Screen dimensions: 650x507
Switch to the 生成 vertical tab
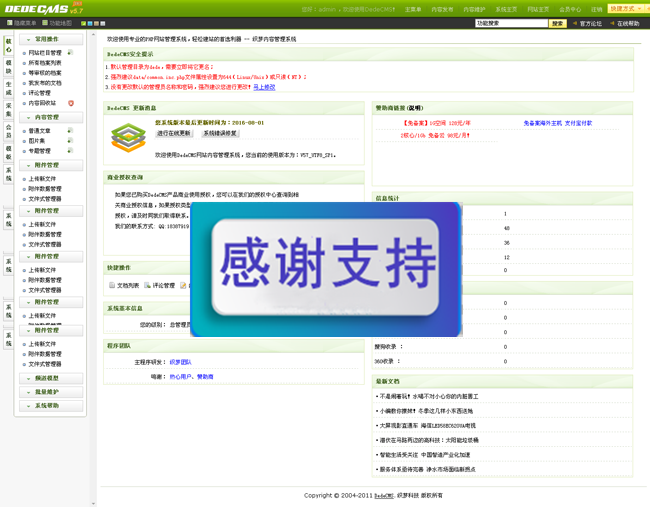9,89
